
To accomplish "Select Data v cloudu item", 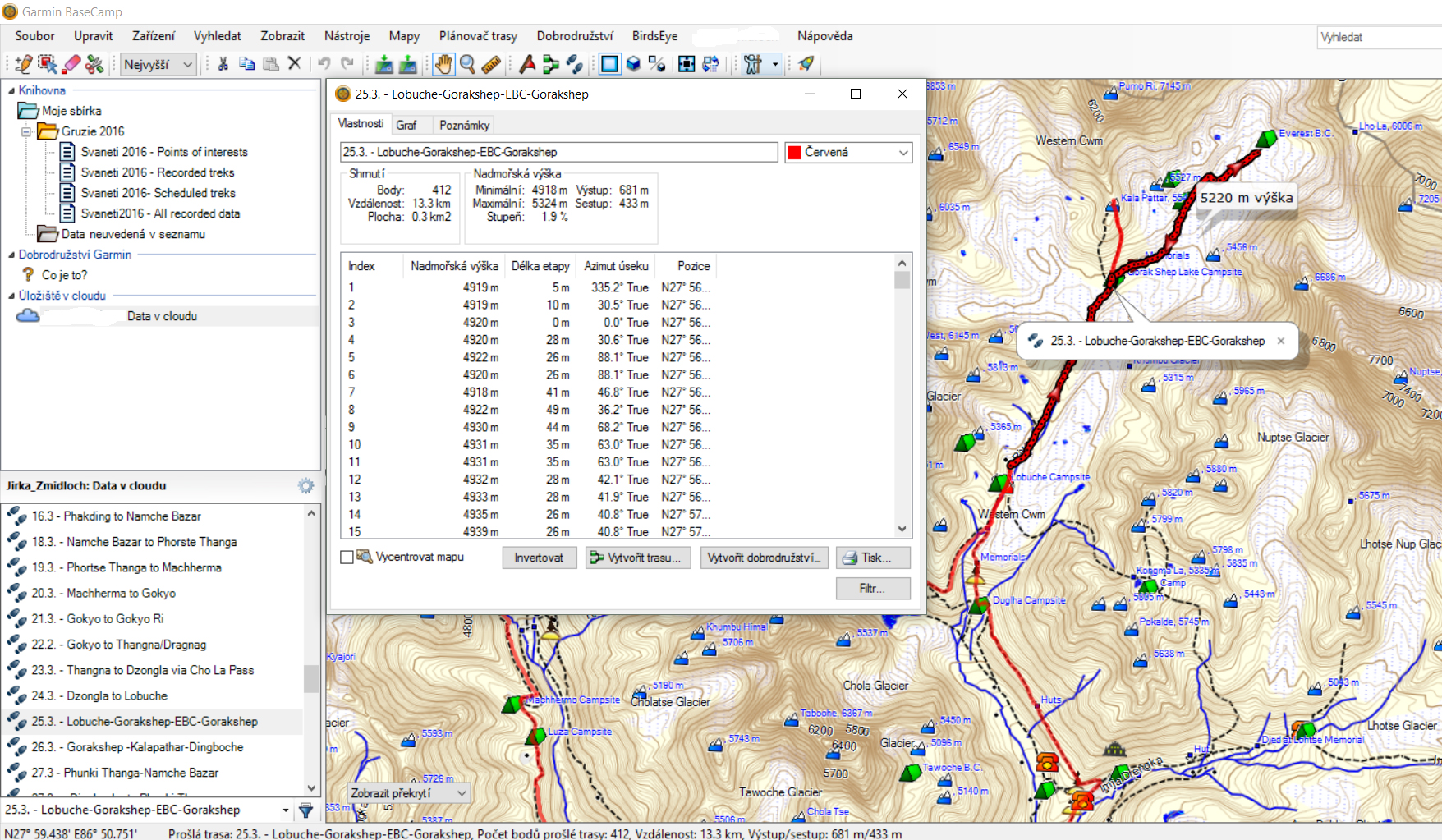I will 162,316.
